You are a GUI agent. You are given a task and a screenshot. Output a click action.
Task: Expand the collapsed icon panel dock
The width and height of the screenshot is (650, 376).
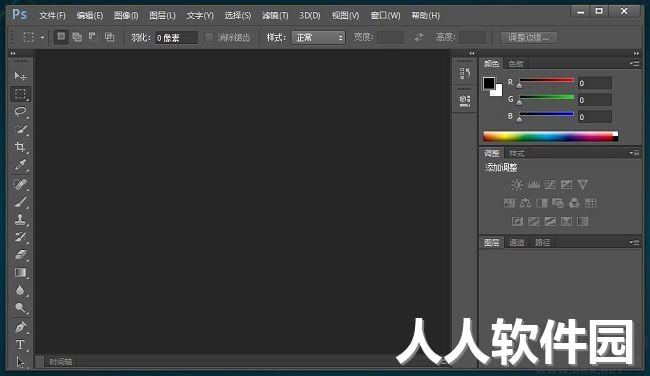tap(471, 53)
